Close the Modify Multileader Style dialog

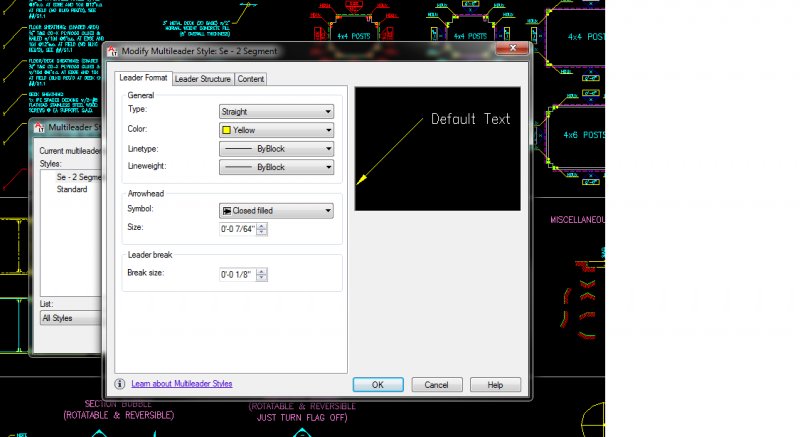(512, 48)
